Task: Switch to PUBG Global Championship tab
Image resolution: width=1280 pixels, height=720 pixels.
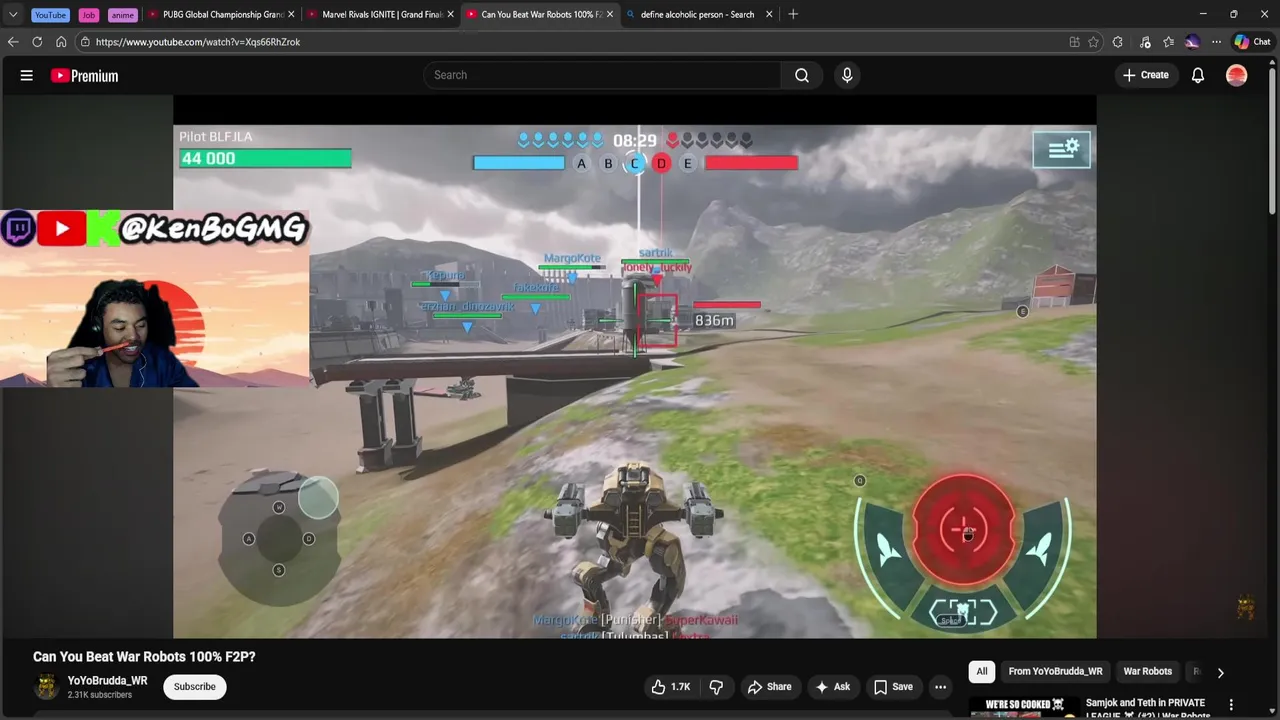Action: pos(220,14)
